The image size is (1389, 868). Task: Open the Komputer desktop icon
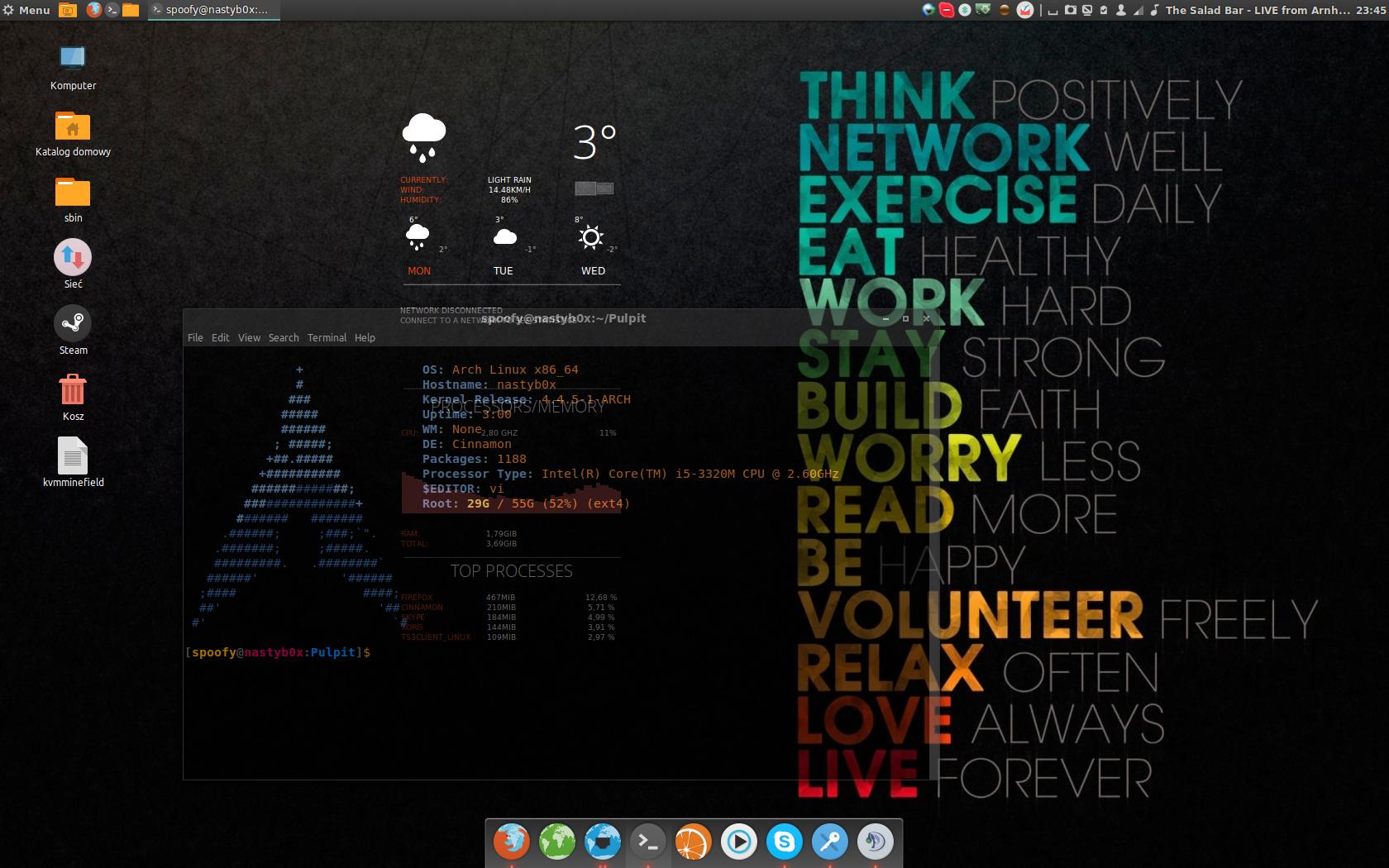73,68
